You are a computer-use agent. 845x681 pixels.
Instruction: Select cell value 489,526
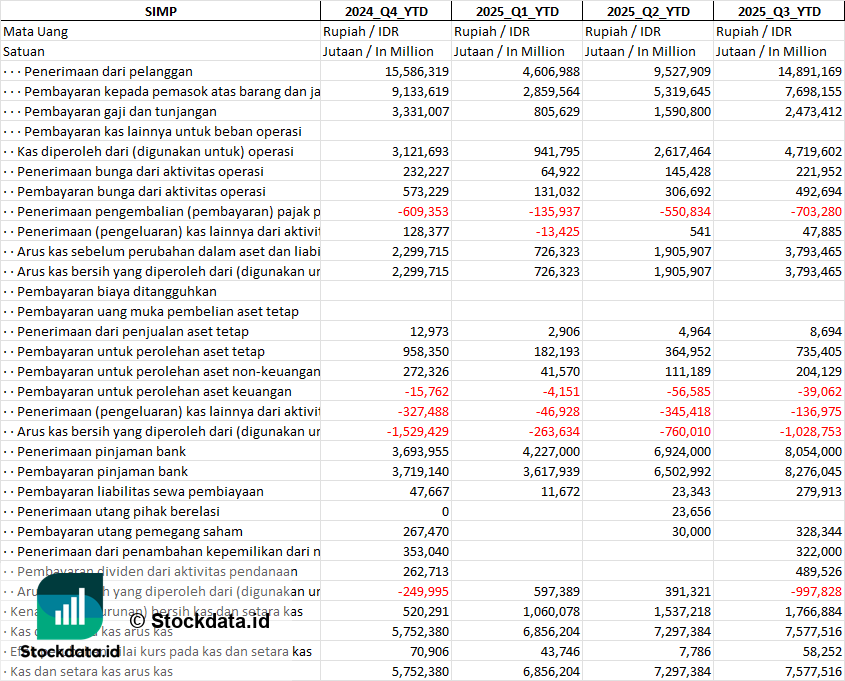pos(819,572)
